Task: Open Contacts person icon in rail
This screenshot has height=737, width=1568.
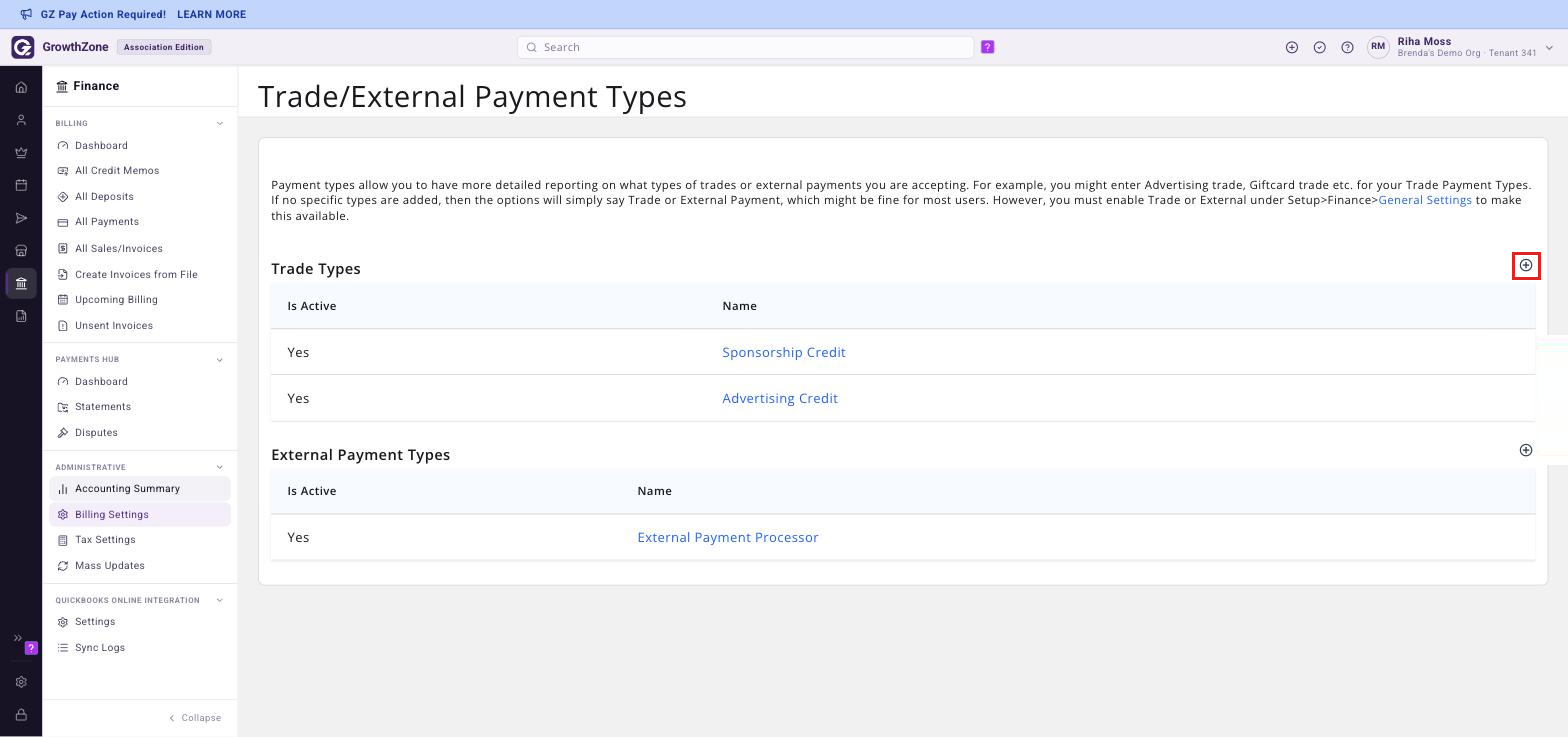Action: coord(21,120)
